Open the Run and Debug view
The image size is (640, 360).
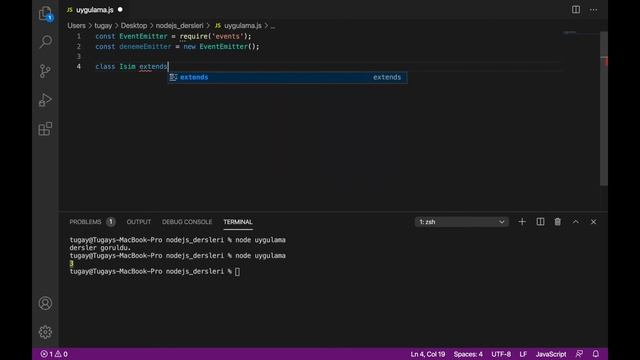point(45,100)
